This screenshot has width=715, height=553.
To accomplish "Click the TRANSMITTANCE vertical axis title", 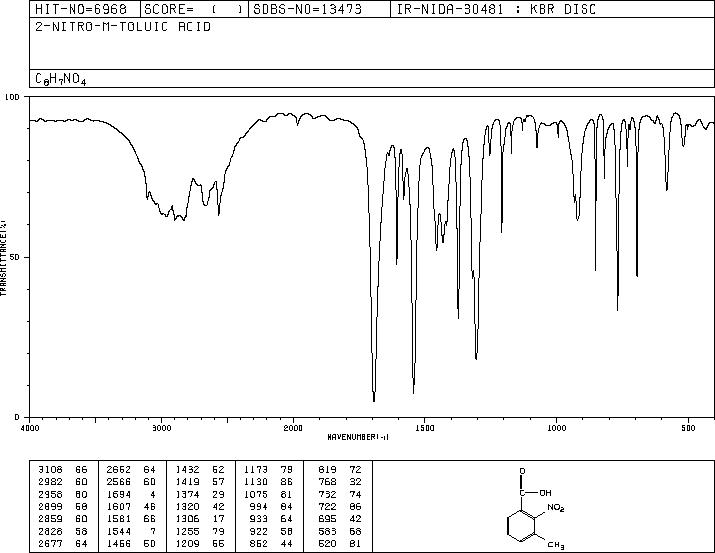I will (3, 258).
